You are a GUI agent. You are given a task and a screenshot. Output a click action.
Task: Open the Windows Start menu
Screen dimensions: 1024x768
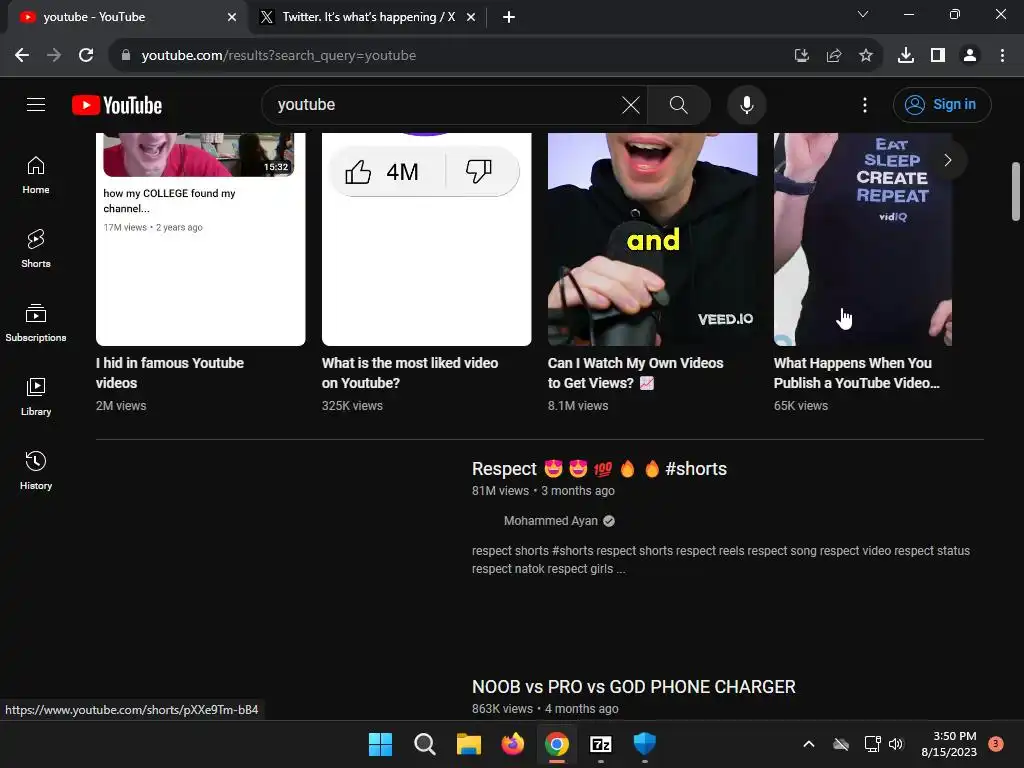(x=380, y=744)
